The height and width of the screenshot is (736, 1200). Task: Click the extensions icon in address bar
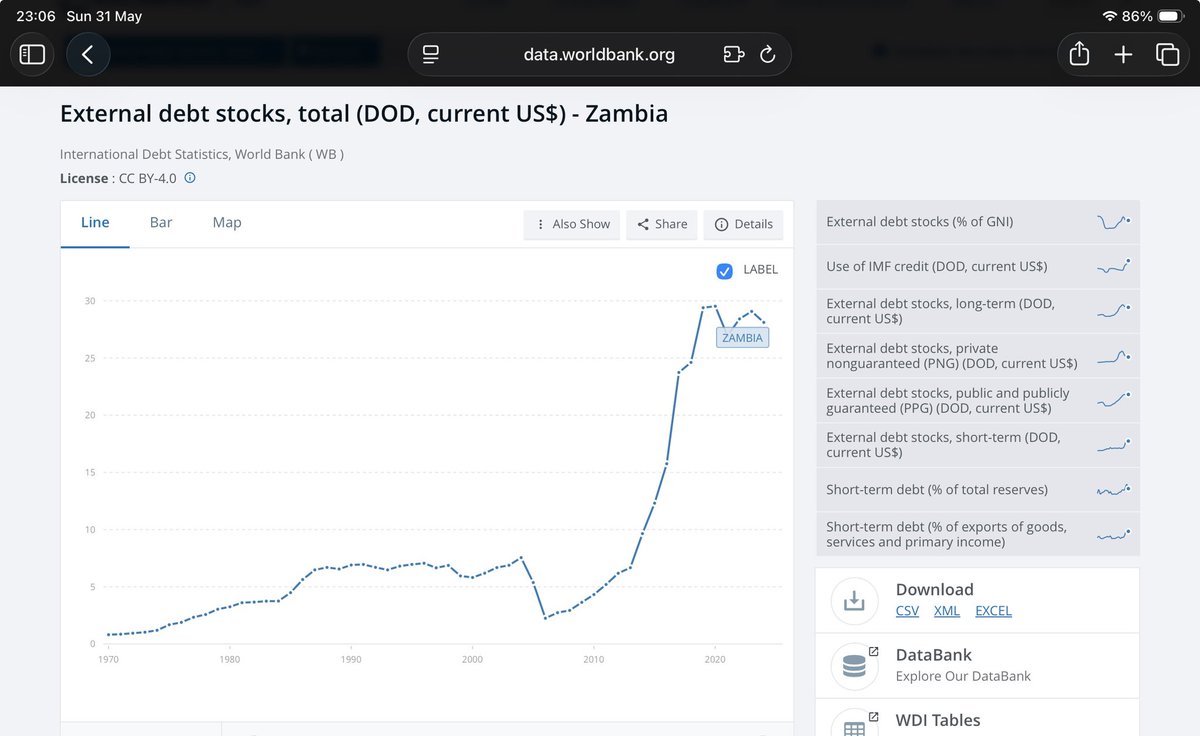pos(734,55)
